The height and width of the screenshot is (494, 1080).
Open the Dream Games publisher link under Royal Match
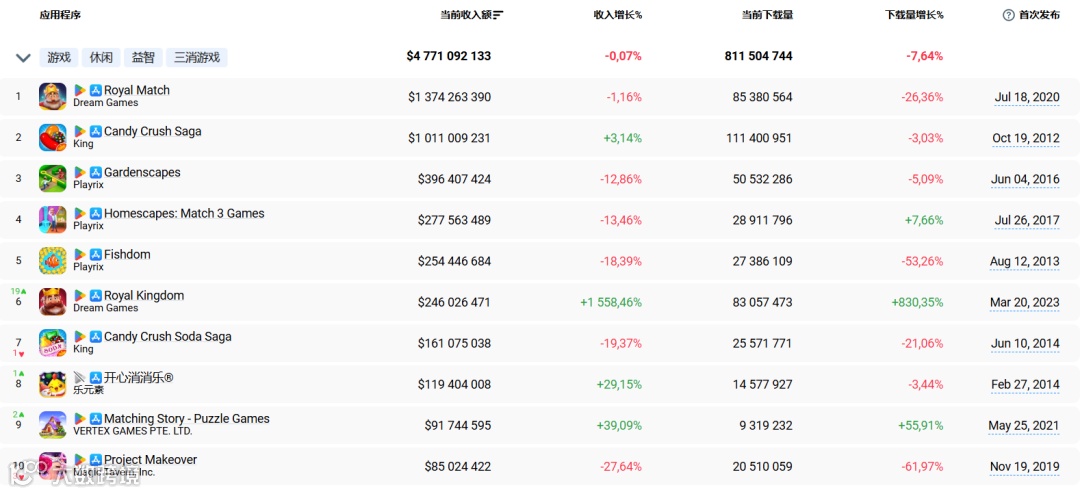coord(105,103)
